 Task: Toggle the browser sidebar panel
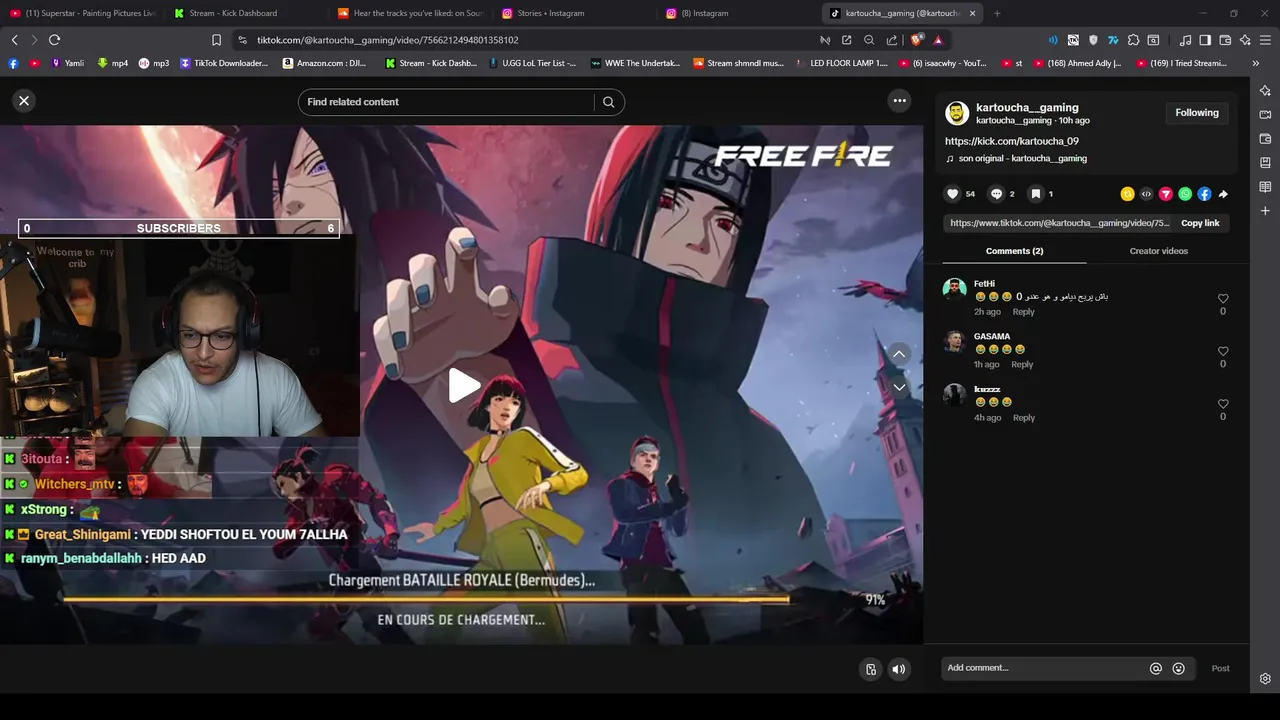coord(1205,40)
